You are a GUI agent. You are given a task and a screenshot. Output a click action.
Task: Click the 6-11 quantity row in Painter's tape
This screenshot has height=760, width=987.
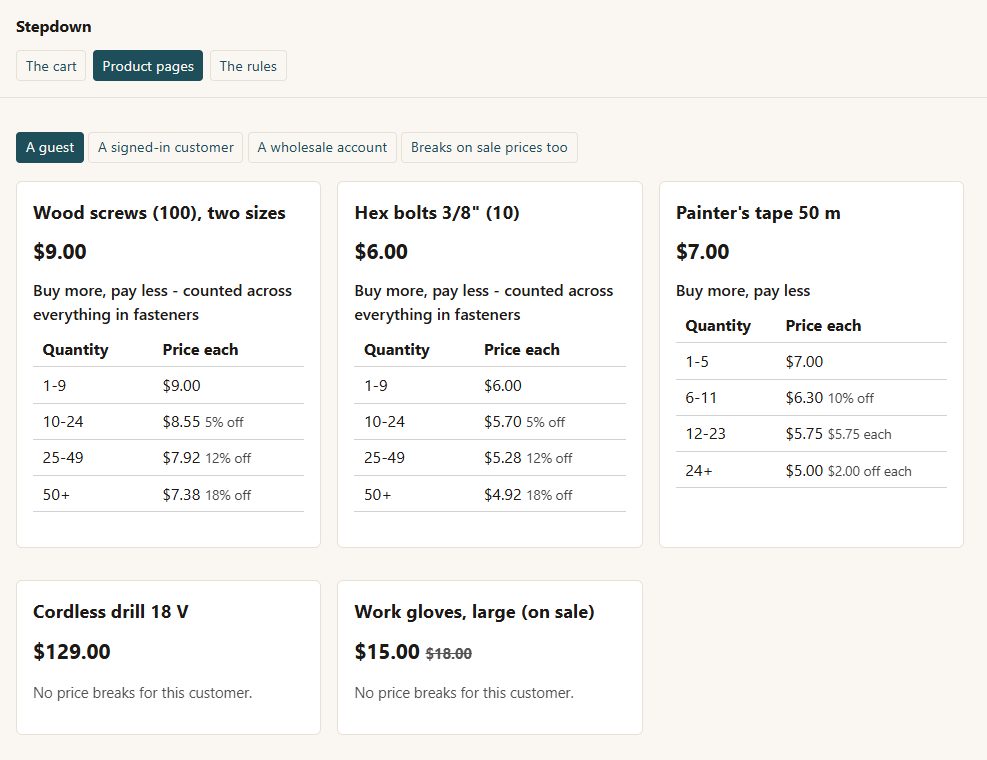(811, 397)
